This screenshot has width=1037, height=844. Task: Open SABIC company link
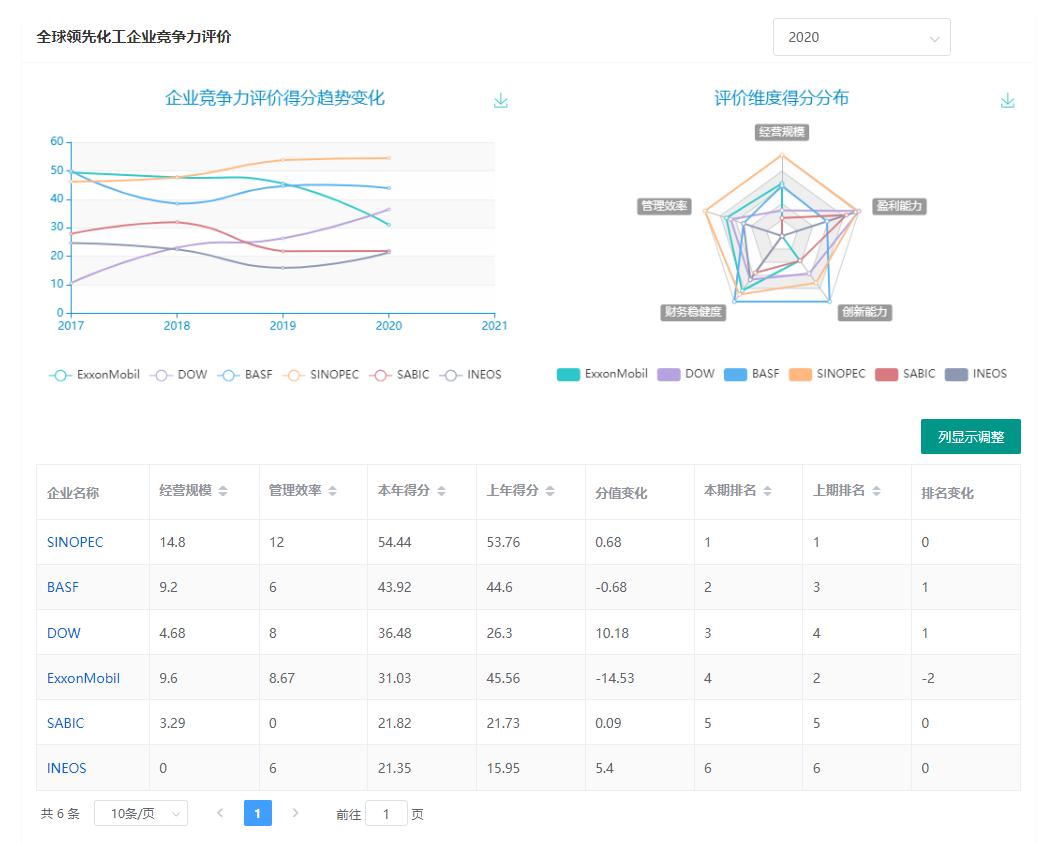tap(65, 723)
